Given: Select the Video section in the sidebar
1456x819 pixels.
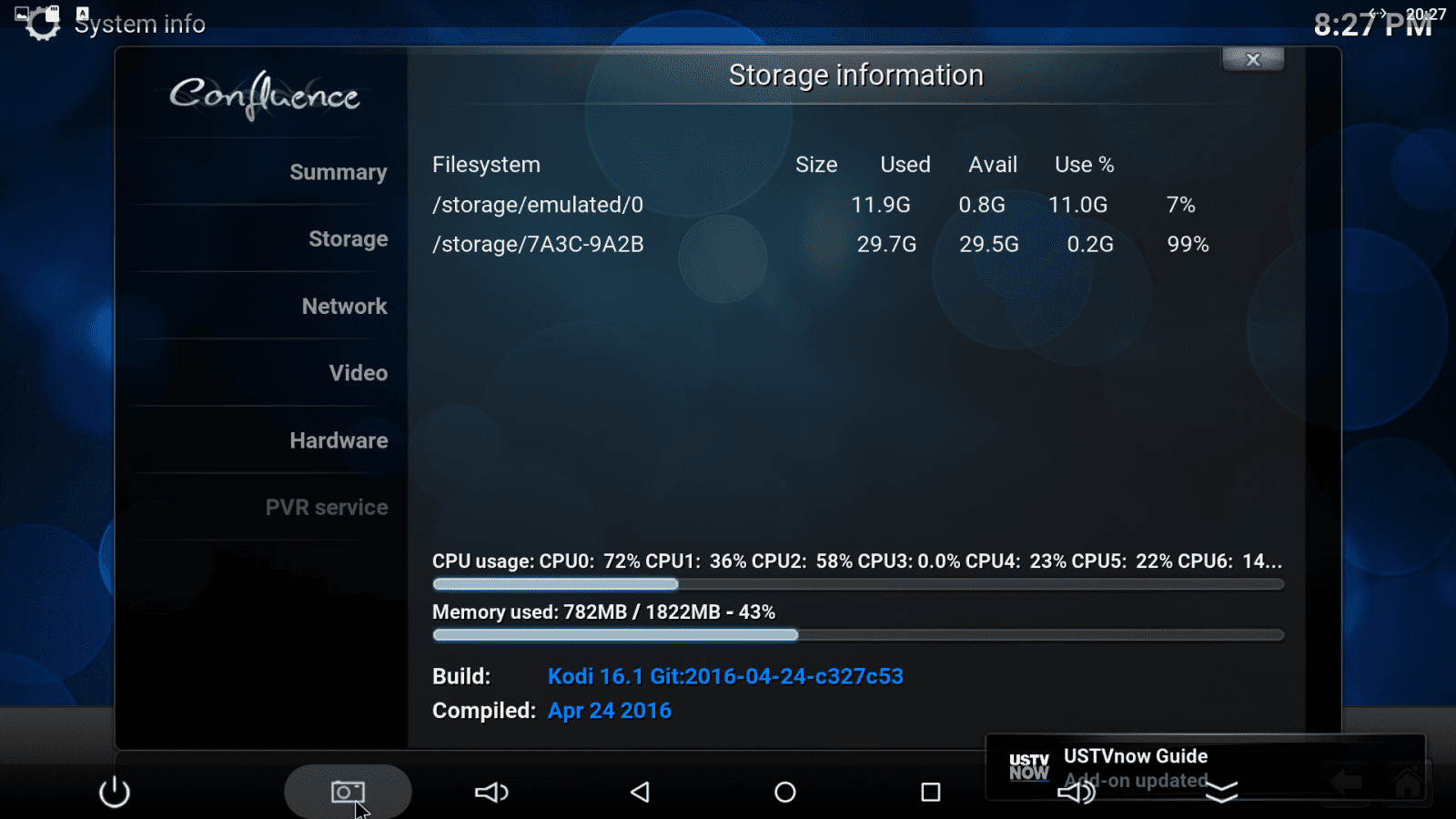Looking at the screenshot, I should click(x=358, y=373).
